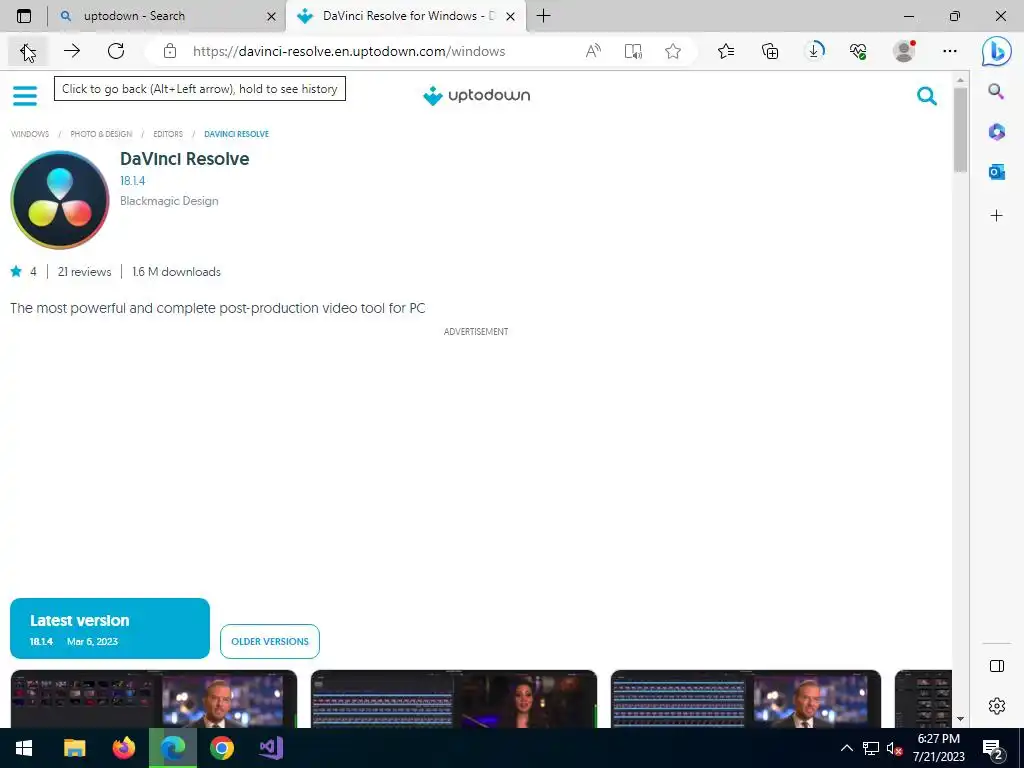The width and height of the screenshot is (1024, 768).
Task: Open second screenshot with woman
Action: 454,699
